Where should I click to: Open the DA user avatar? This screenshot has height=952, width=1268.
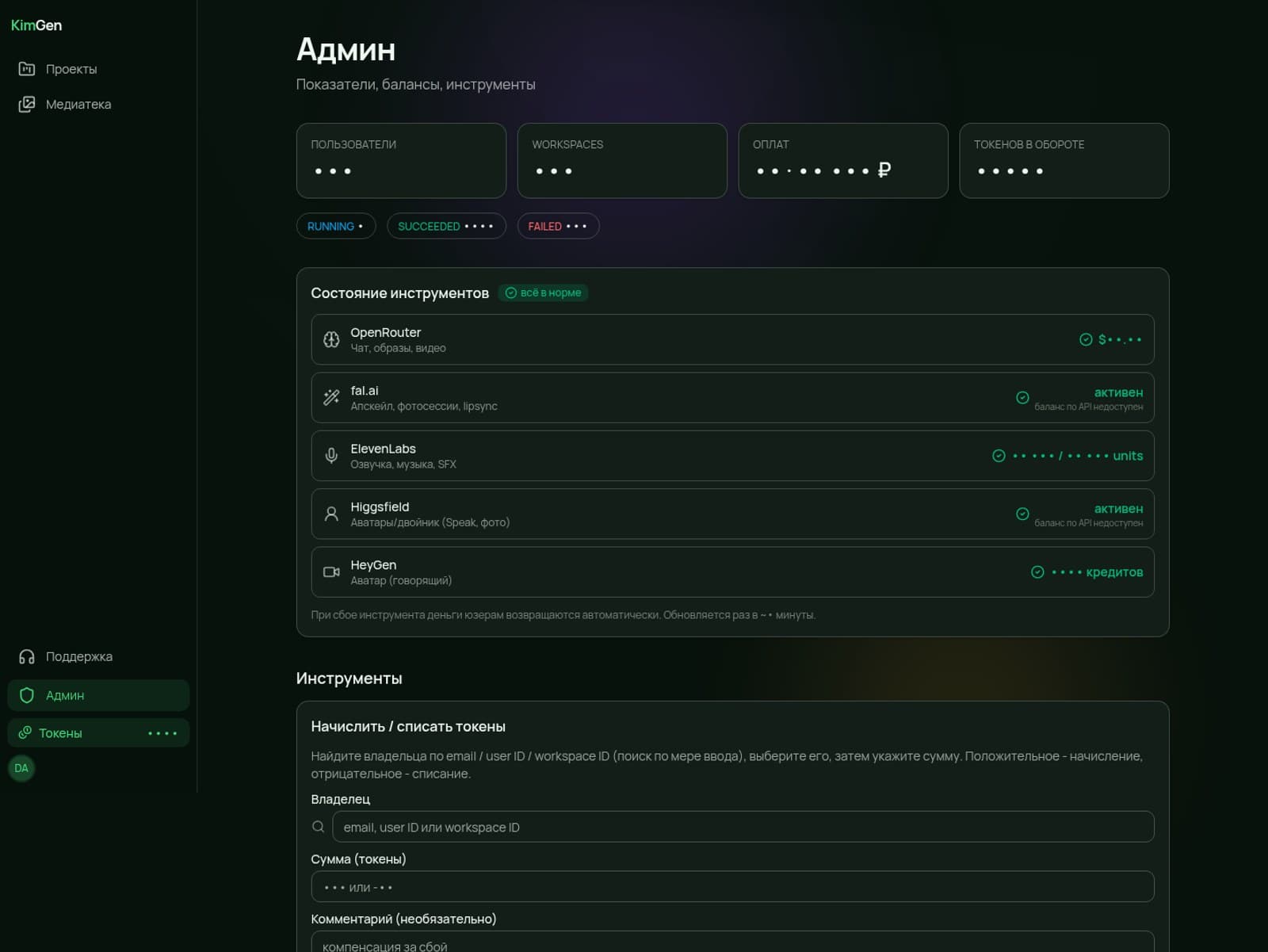point(21,768)
